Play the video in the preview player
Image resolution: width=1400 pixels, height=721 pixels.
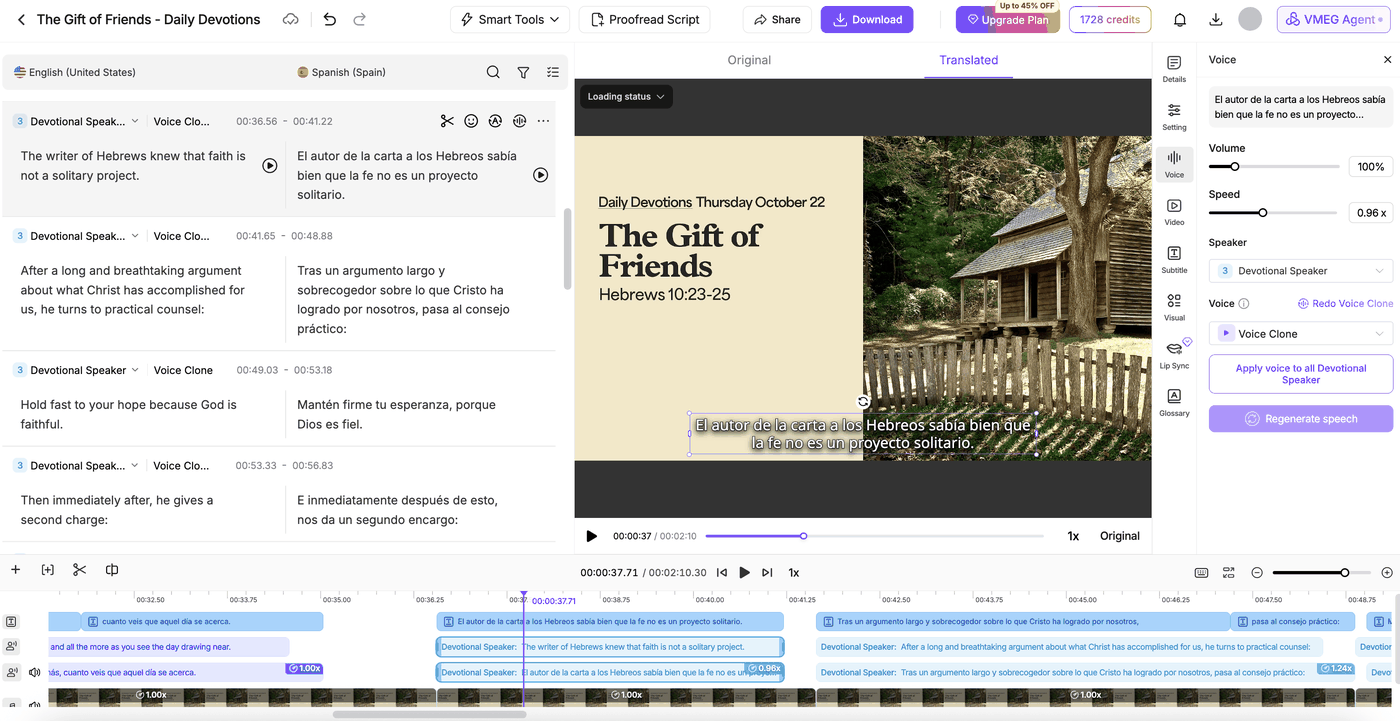pos(591,536)
